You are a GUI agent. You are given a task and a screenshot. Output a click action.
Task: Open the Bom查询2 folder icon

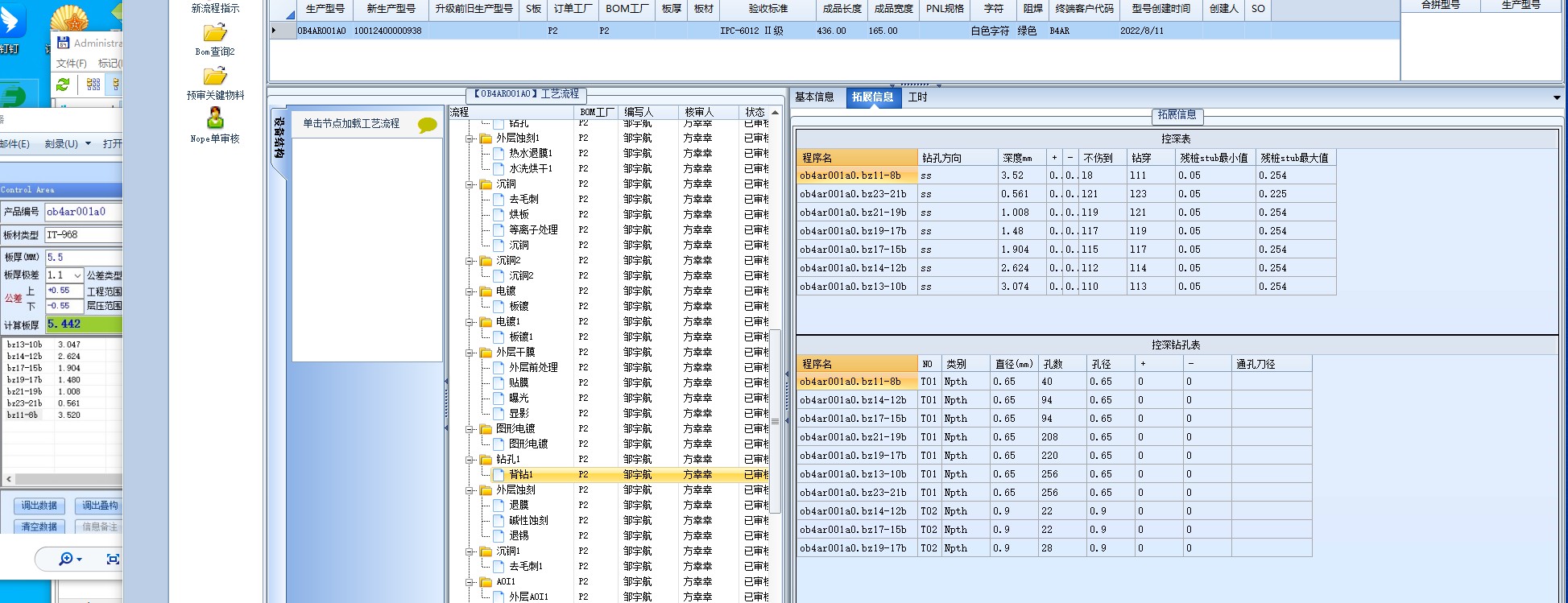(215, 33)
